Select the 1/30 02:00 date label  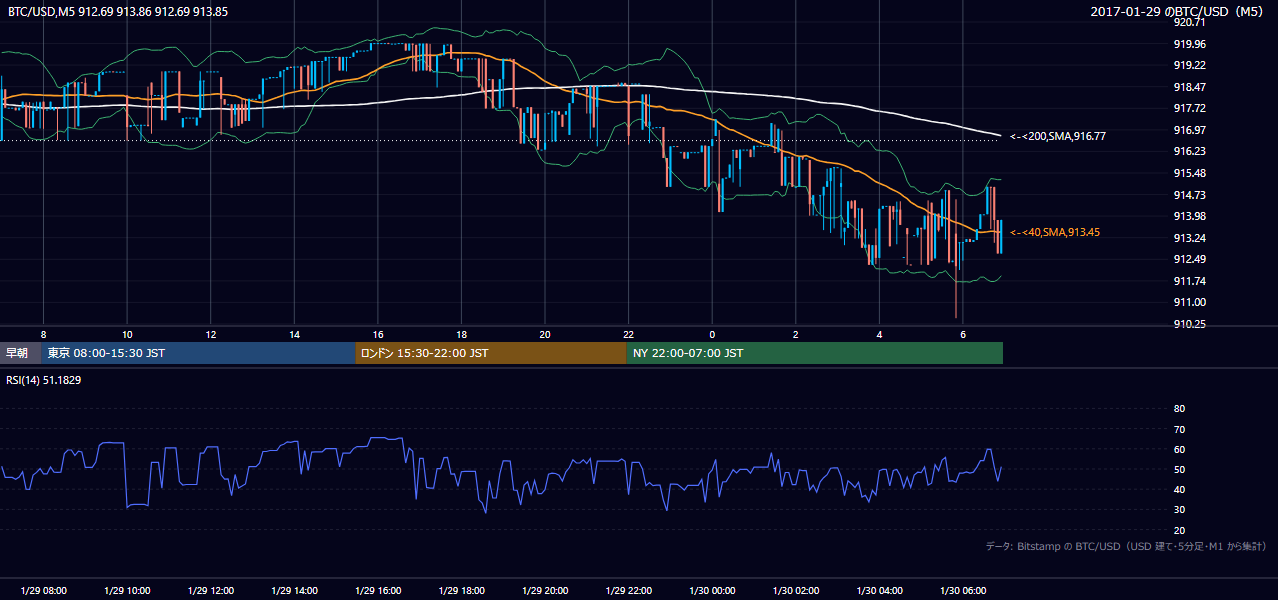click(x=795, y=591)
